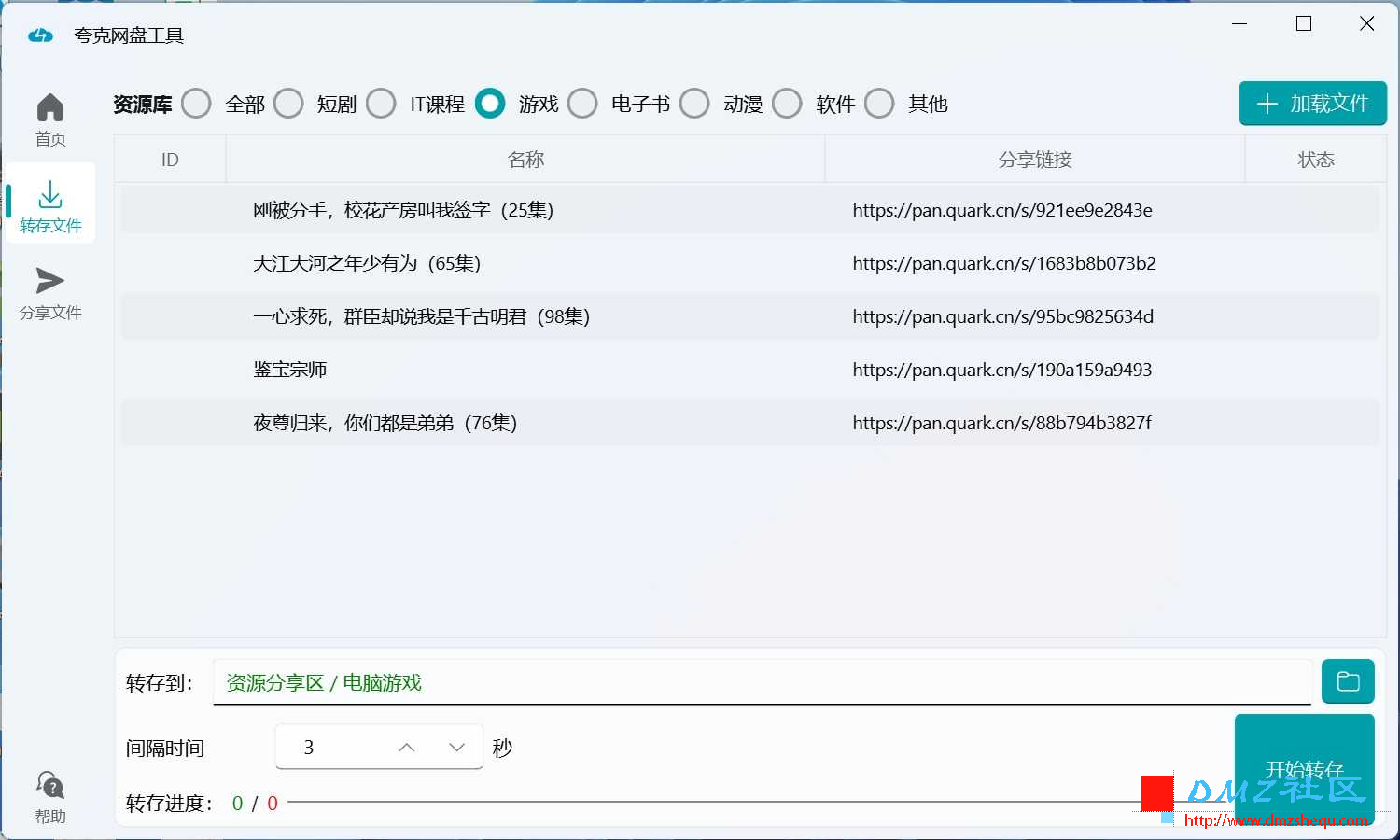1400x840 pixels.
Task: Click link ending 95bc9825634d
Action: point(1003,316)
